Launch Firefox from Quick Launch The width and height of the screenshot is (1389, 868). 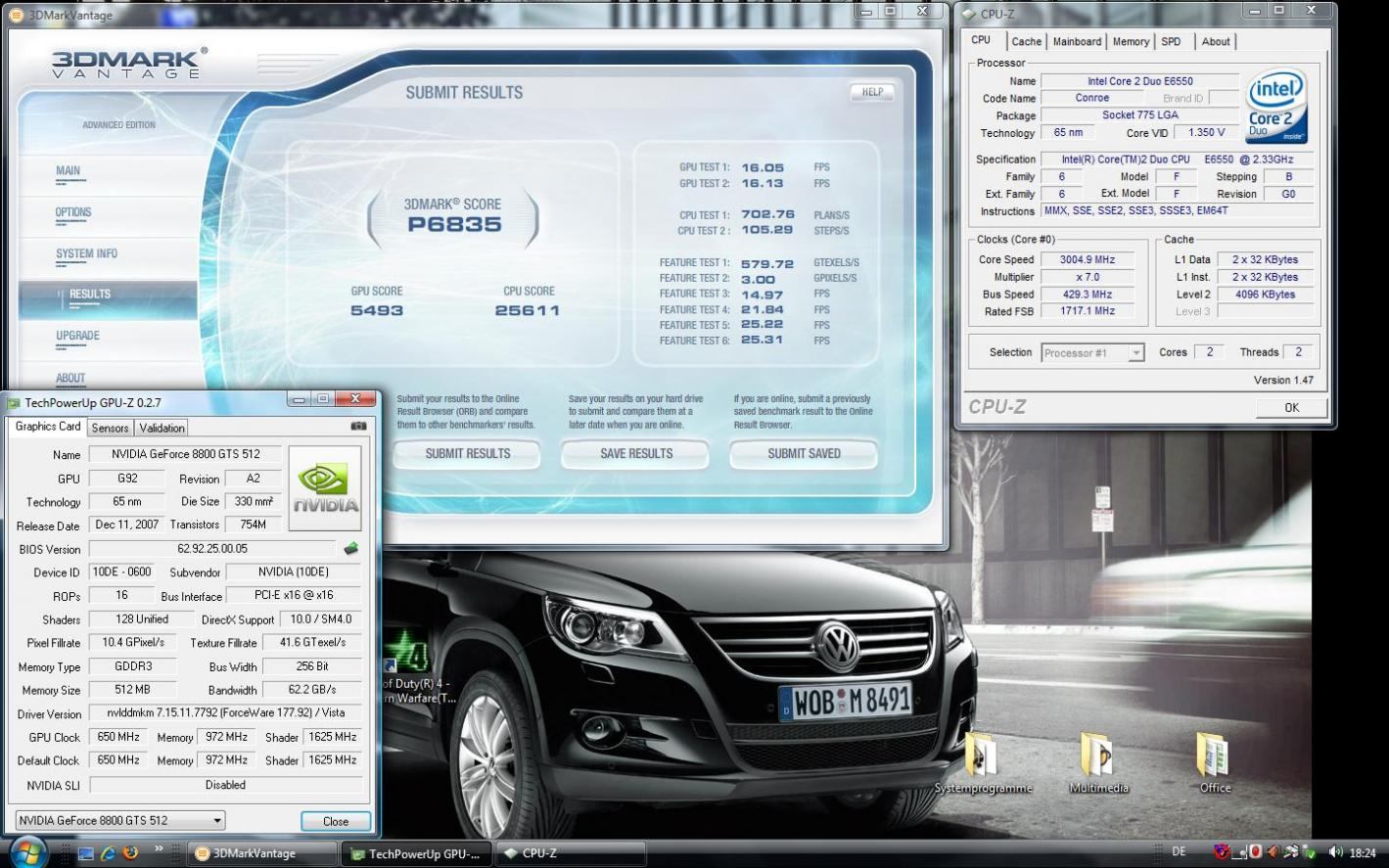pyautogui.click(x=129, y=853)
